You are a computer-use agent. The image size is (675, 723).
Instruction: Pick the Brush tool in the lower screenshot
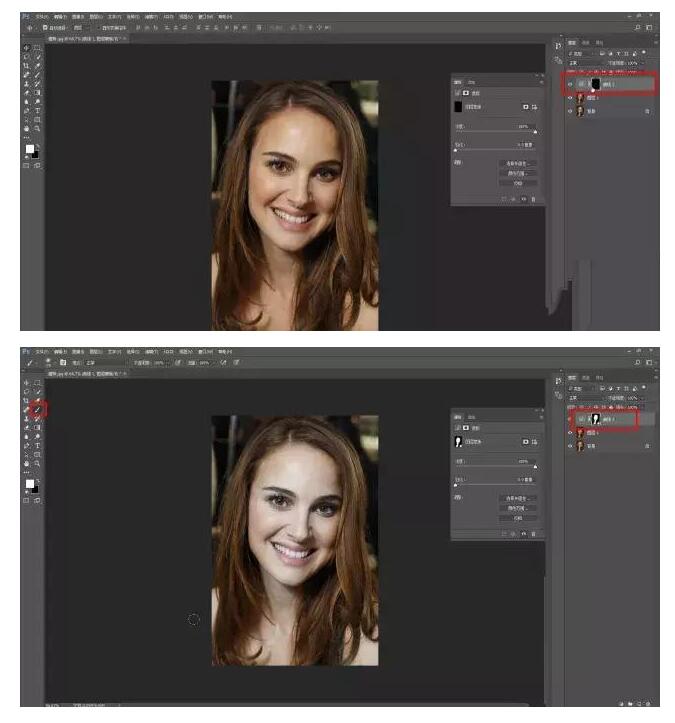point(38,409)
